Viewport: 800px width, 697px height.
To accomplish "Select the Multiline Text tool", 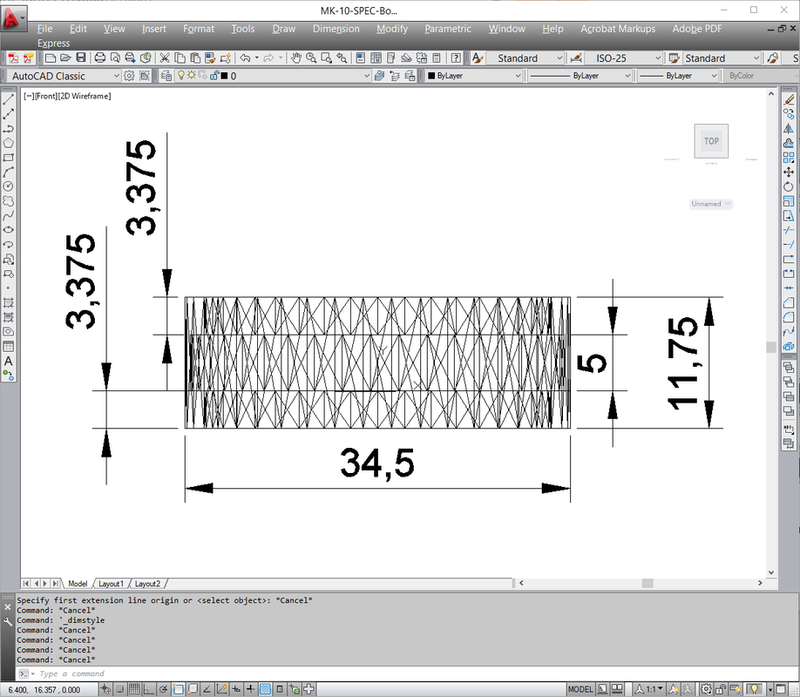I will (8, 360).
